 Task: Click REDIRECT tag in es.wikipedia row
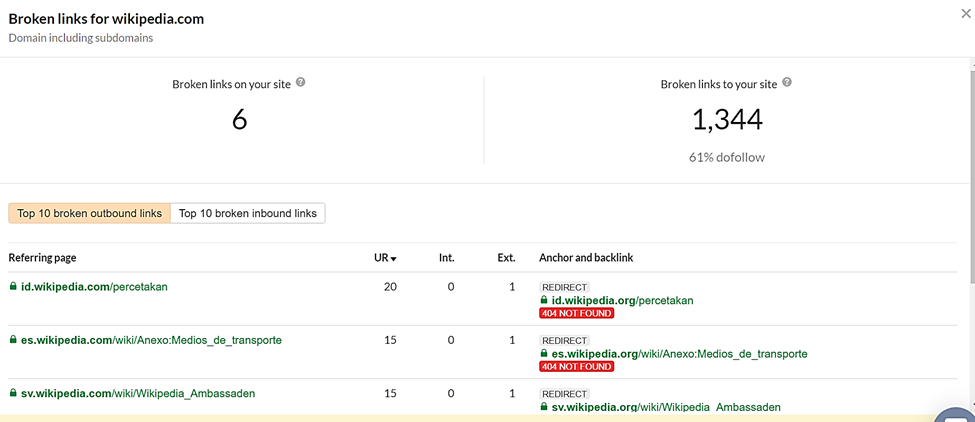[x=564, y=341]
